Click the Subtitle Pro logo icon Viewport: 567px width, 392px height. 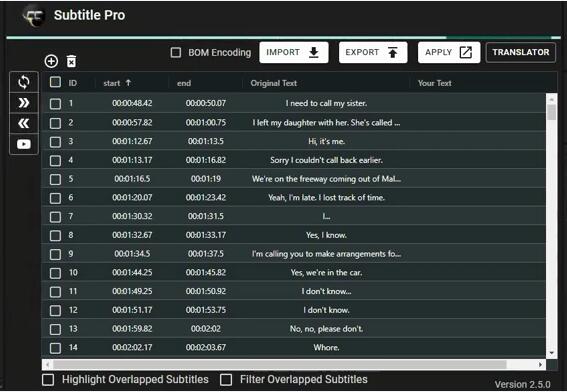pyautogui.click(x=33, y=16)
